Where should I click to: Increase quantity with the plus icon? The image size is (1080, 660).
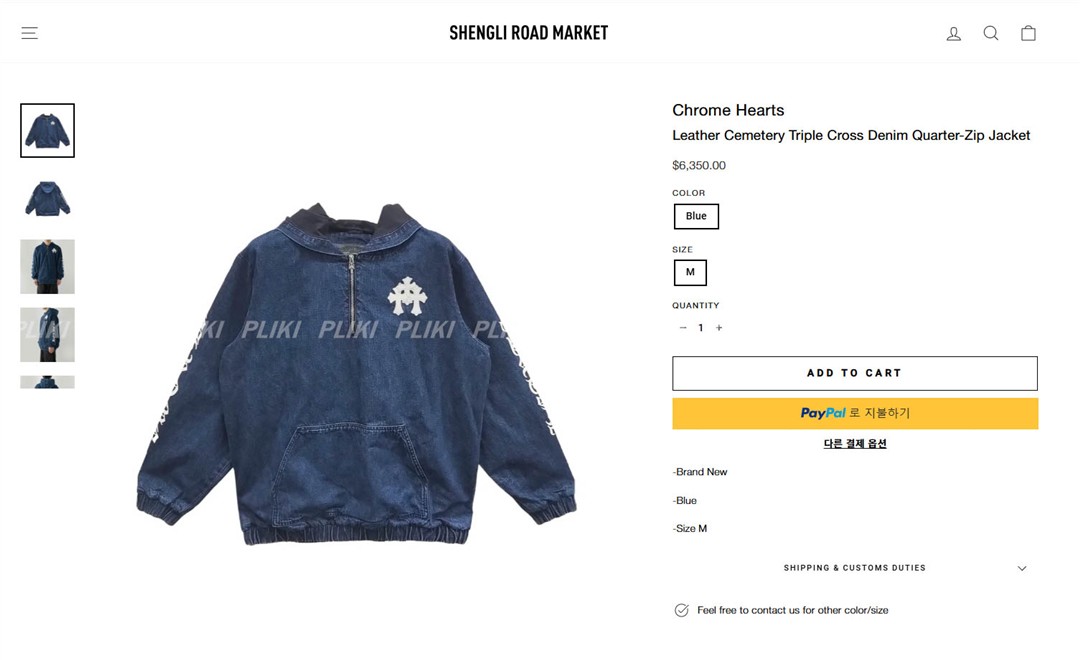pyautogui.click(x=719, y=328)
